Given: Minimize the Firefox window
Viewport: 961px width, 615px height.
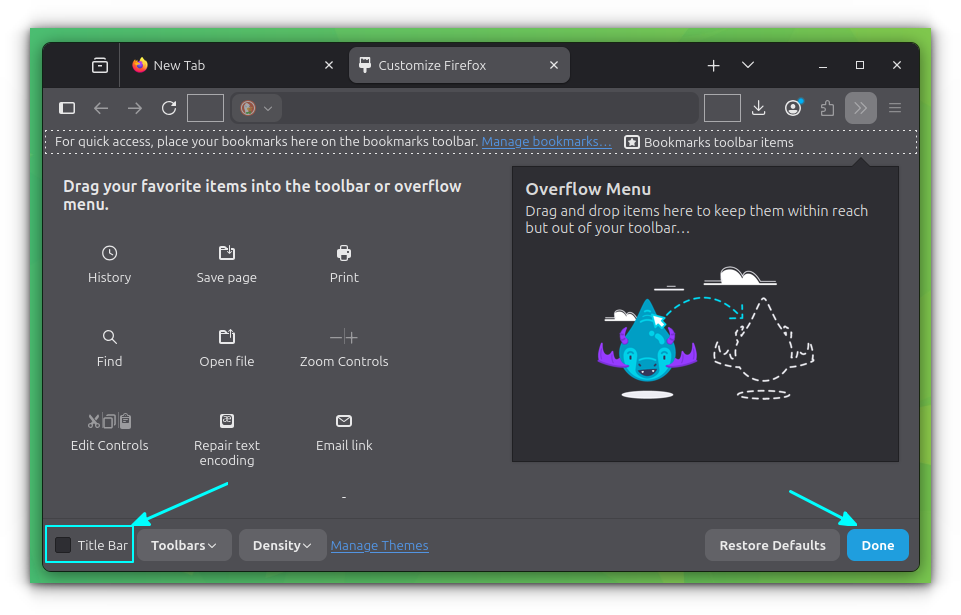Looking at the screenshot, I should (823, 66).
